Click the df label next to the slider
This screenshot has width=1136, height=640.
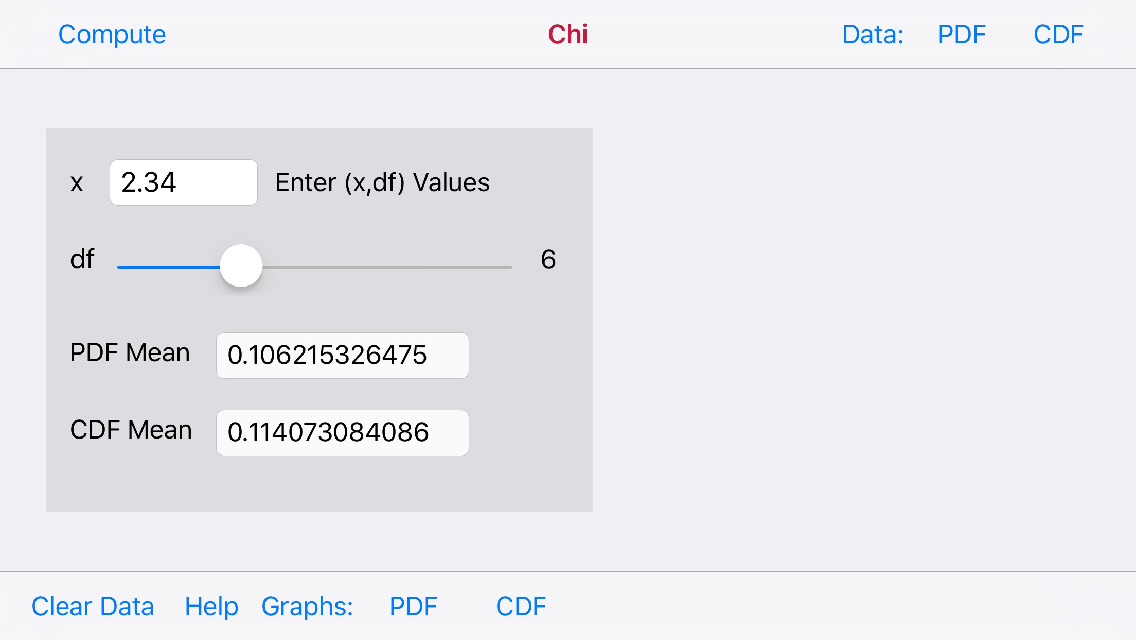coord(84,259)
